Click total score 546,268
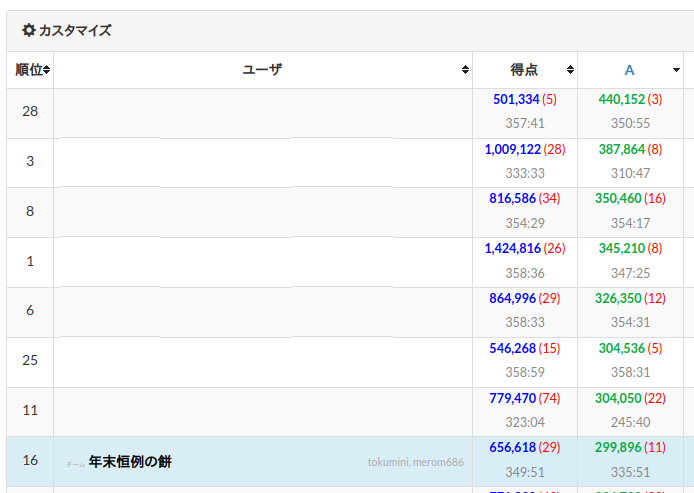The image size is (694, 493). 513,348
